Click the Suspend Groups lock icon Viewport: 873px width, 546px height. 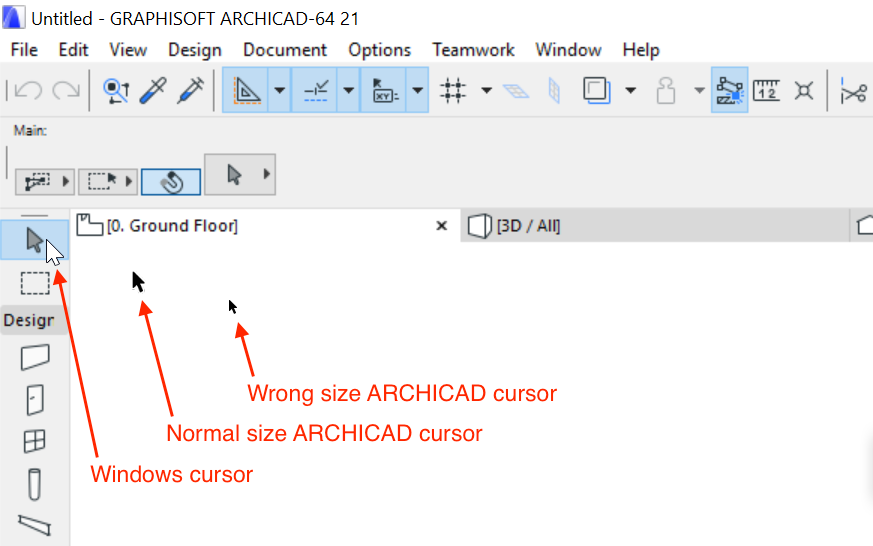(x=665, y=90)
